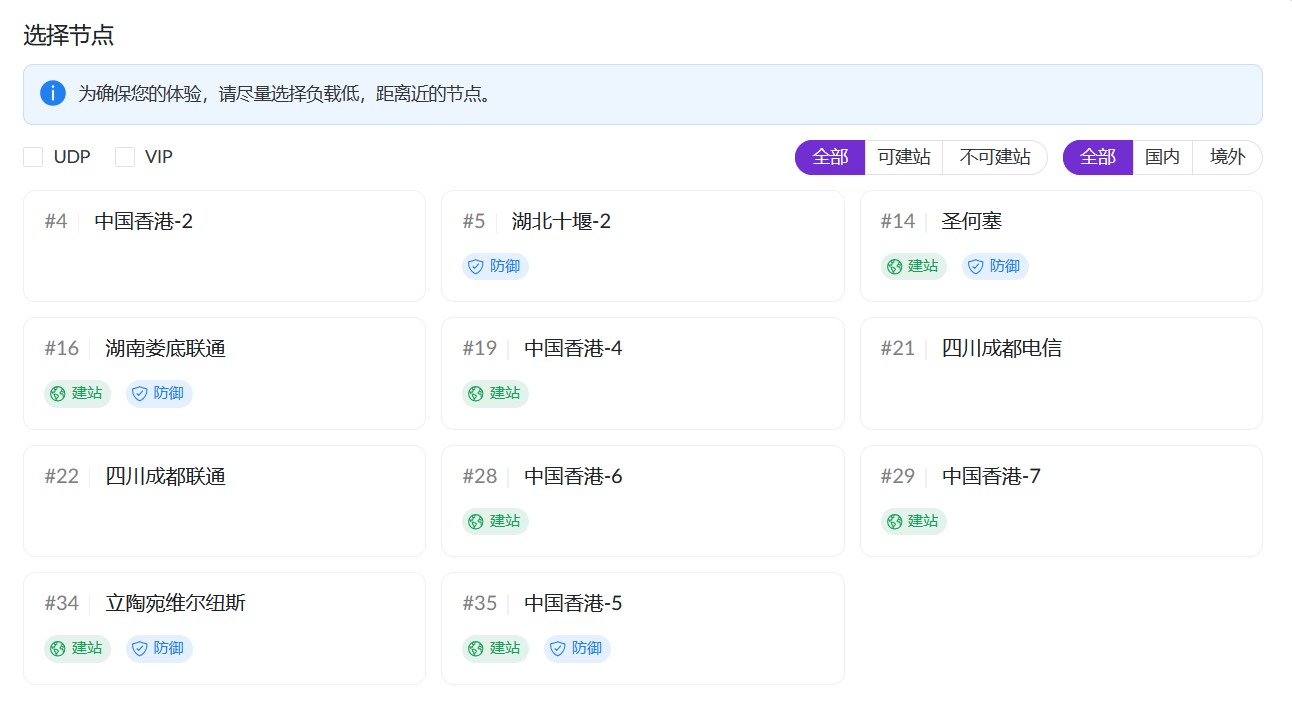Select the 全部 tab beside 国内
The image size is (1292, 701).
[1098, 157]
